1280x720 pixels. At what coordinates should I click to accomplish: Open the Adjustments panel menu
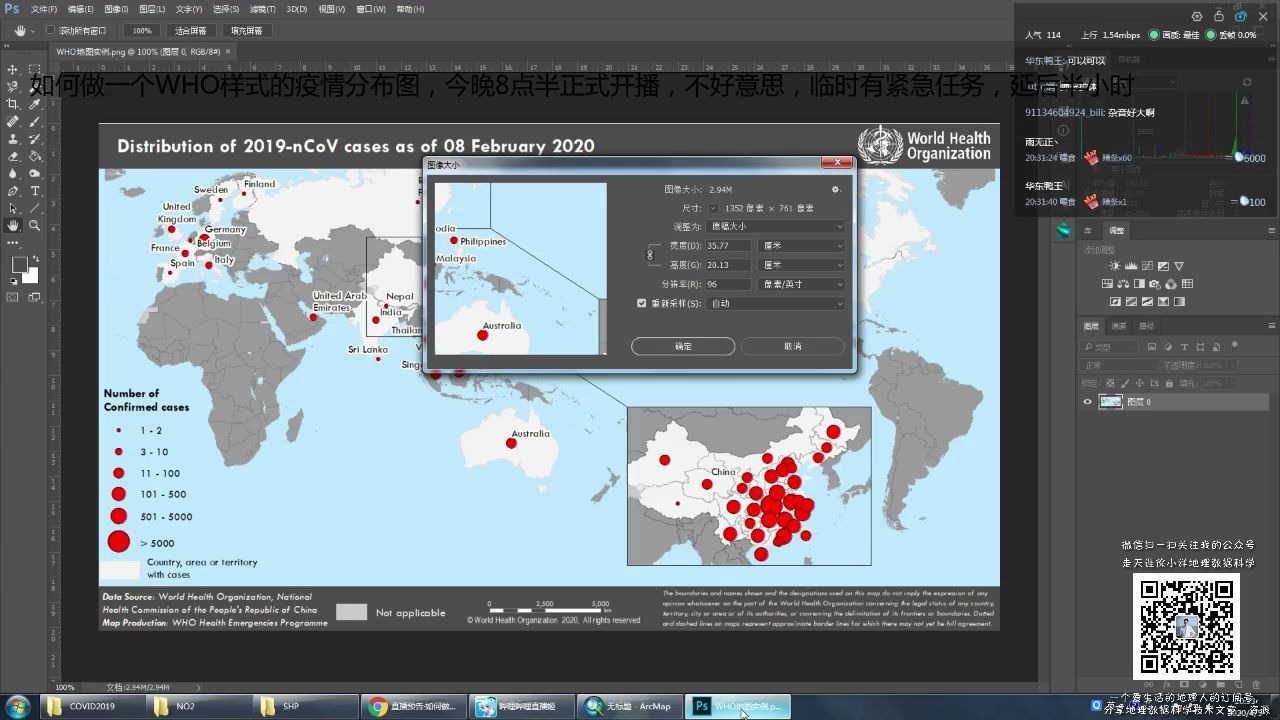coord(1271,230)
